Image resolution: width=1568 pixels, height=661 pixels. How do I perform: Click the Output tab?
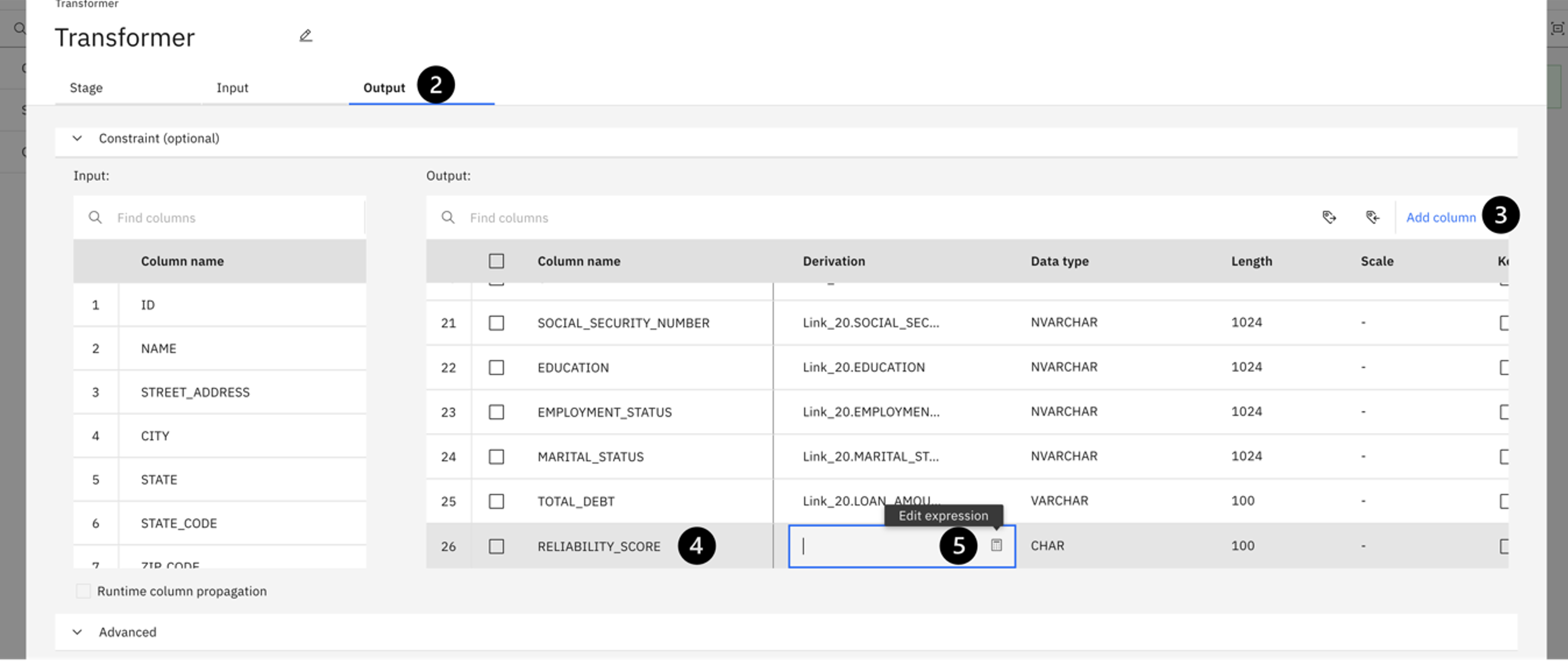(384, 88)
